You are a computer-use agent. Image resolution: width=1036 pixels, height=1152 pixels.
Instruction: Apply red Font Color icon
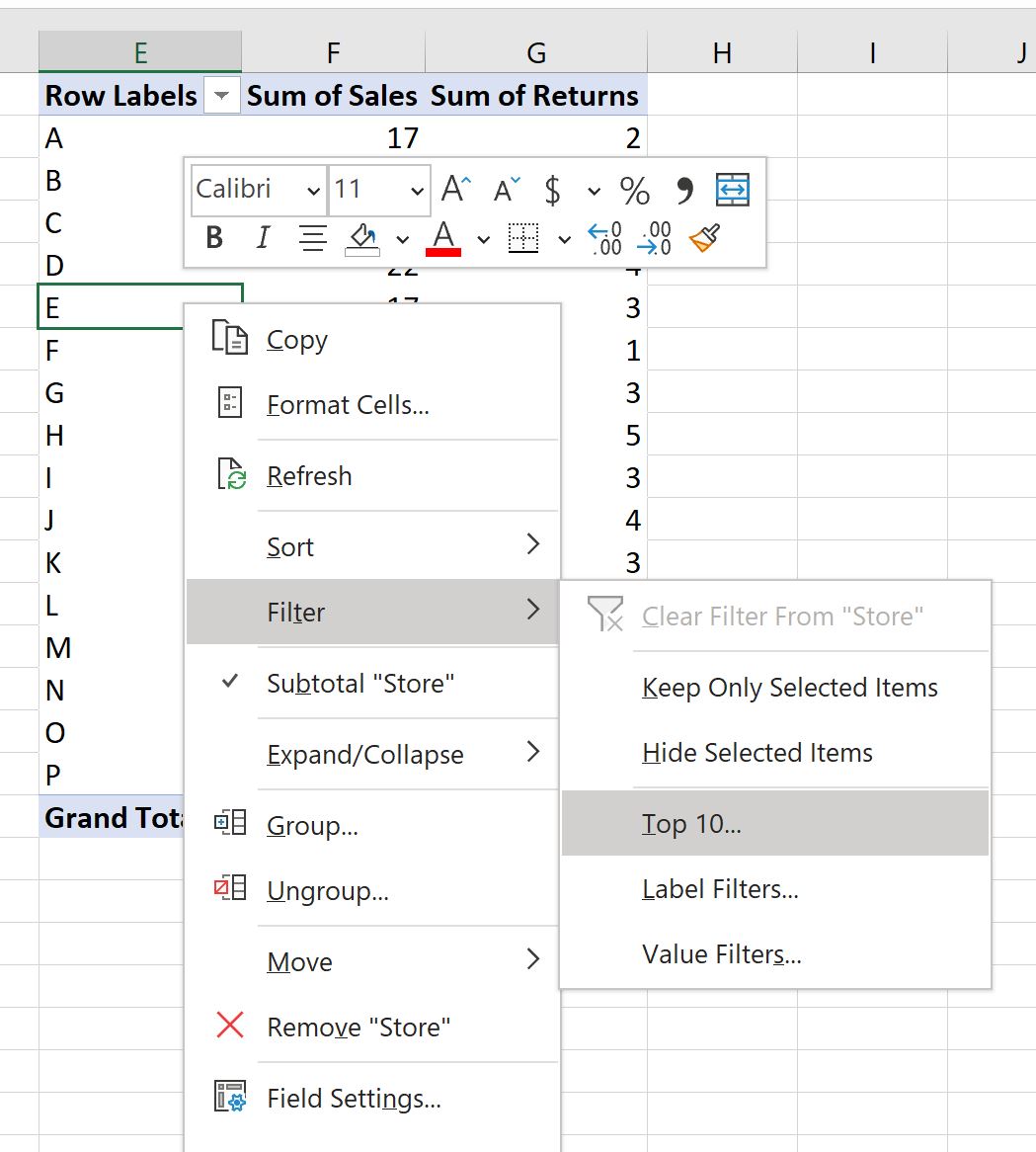tap(443, 239)
